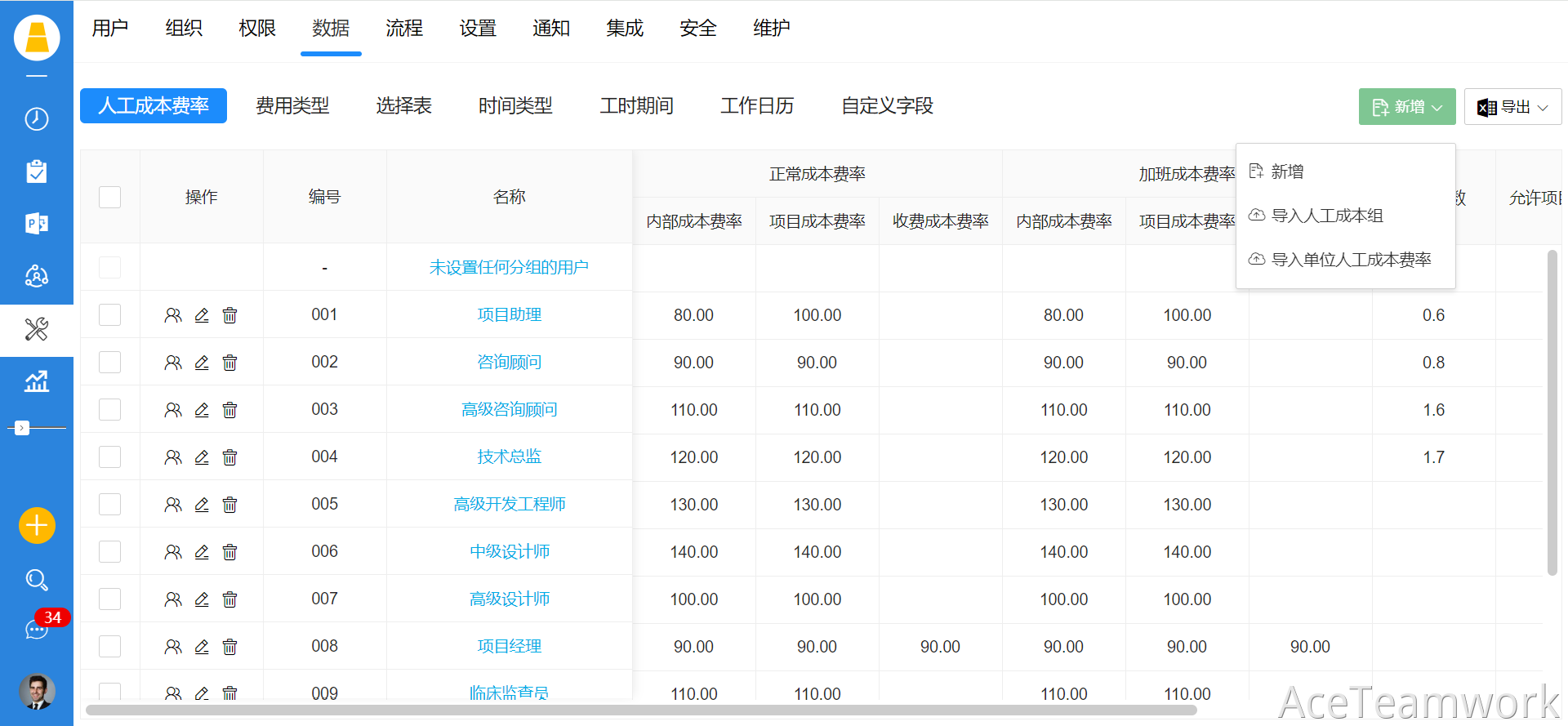Switch to the 费用类型 tab
Screen dimensions: 1568x726
292,106
